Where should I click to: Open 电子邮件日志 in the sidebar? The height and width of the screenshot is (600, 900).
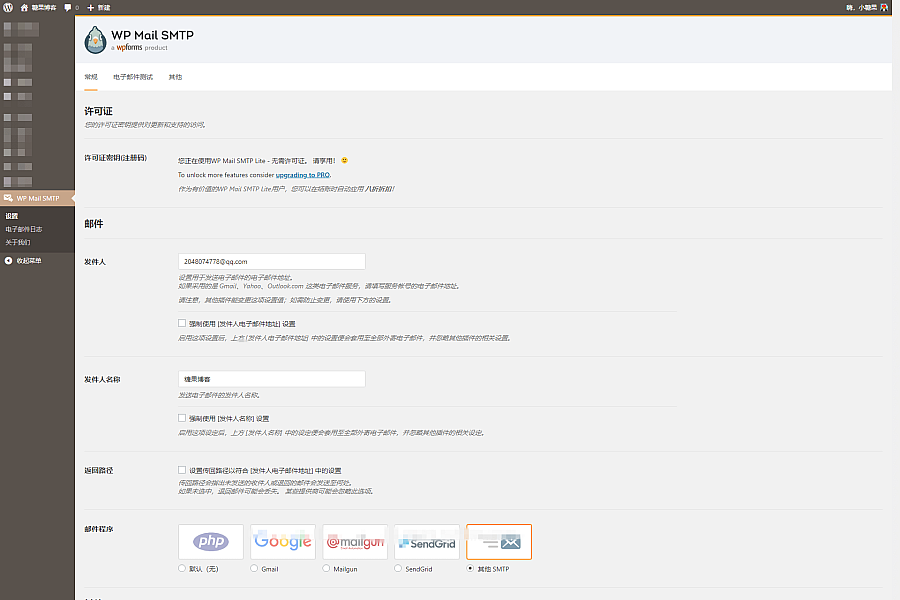pos(24,229)
